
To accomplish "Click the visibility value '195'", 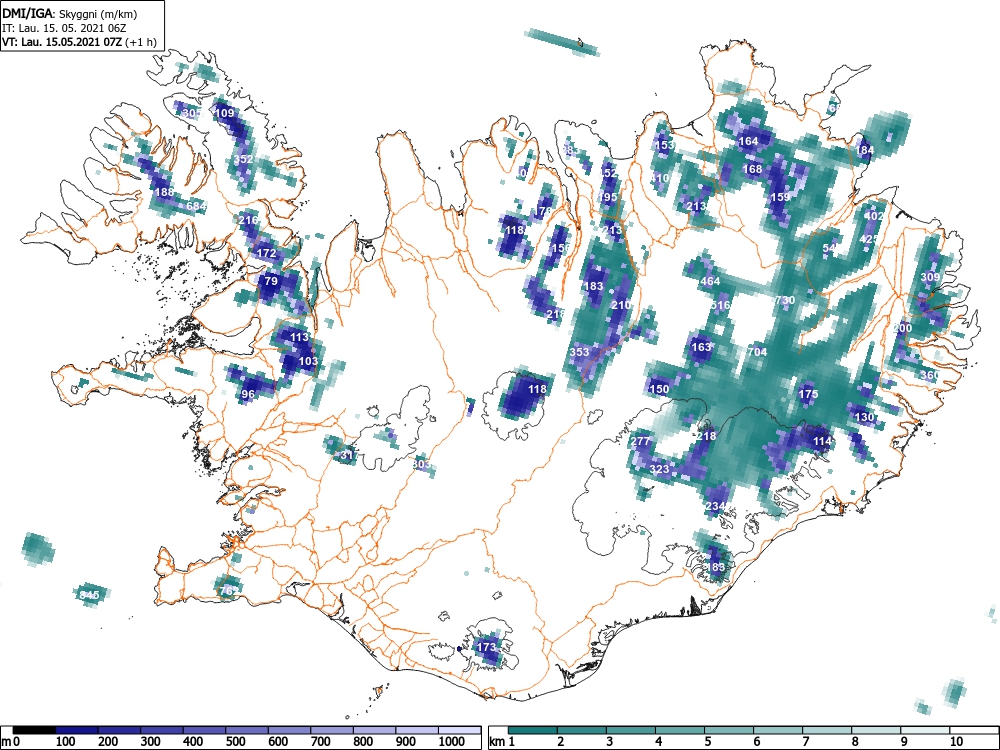I will (608, 197).
